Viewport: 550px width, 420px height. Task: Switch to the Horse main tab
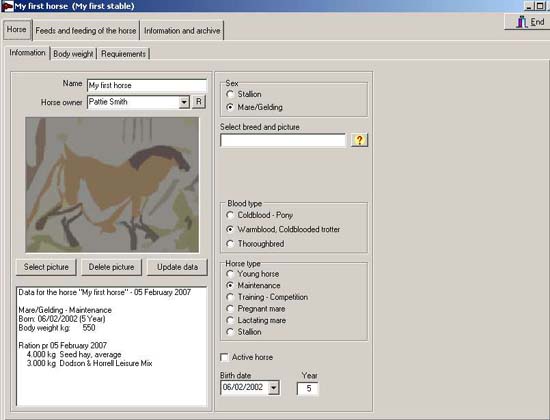pos(16,29)
